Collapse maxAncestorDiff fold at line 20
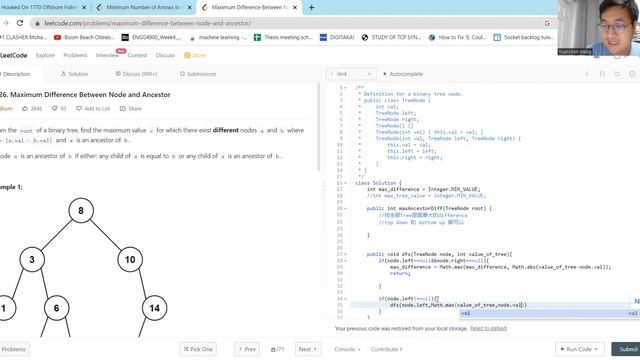Image resolution: width=640 pixels, height=360 pixels. (x=345, y=209)
